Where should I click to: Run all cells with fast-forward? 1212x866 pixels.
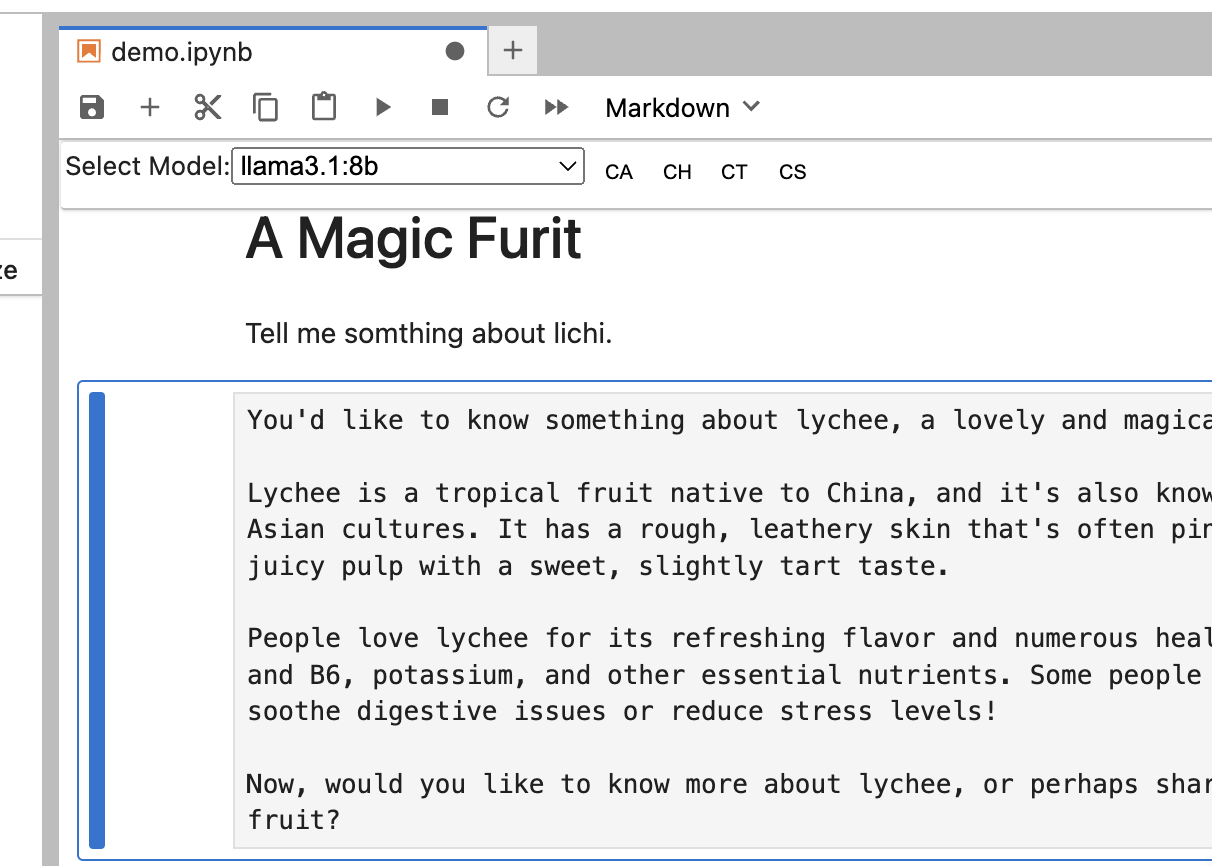556,107
